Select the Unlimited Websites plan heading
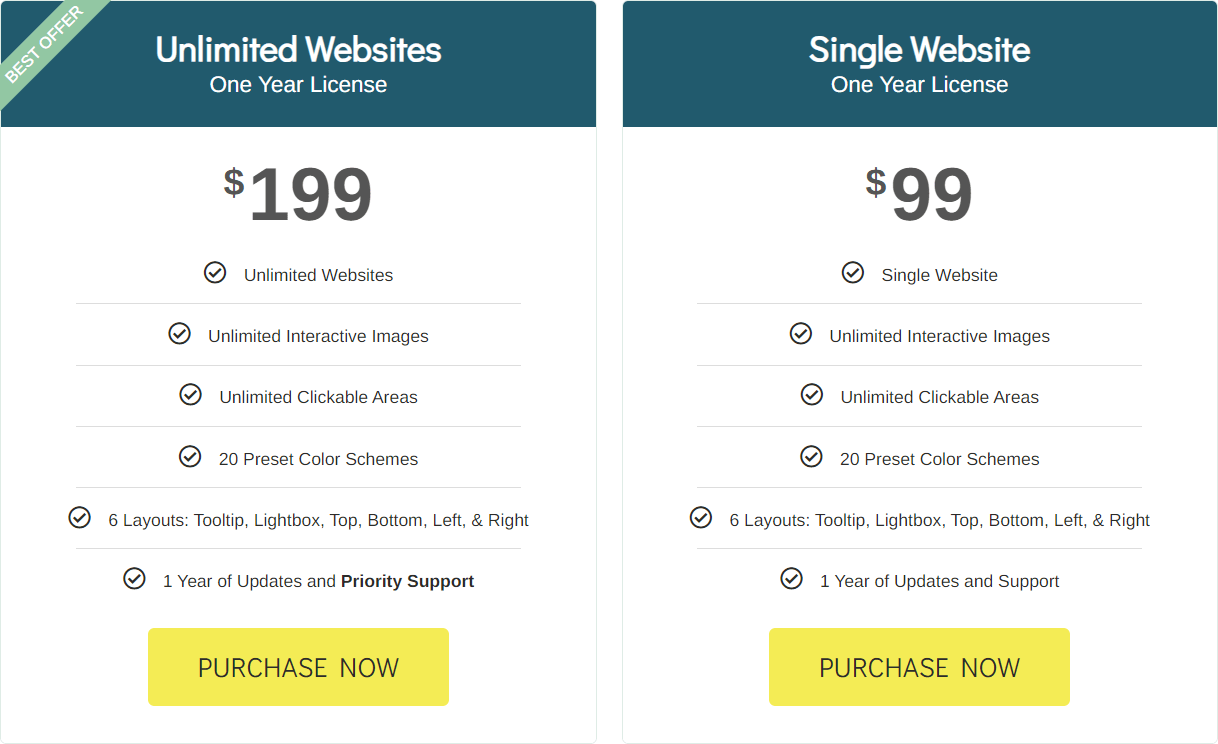 pos(298,50)
